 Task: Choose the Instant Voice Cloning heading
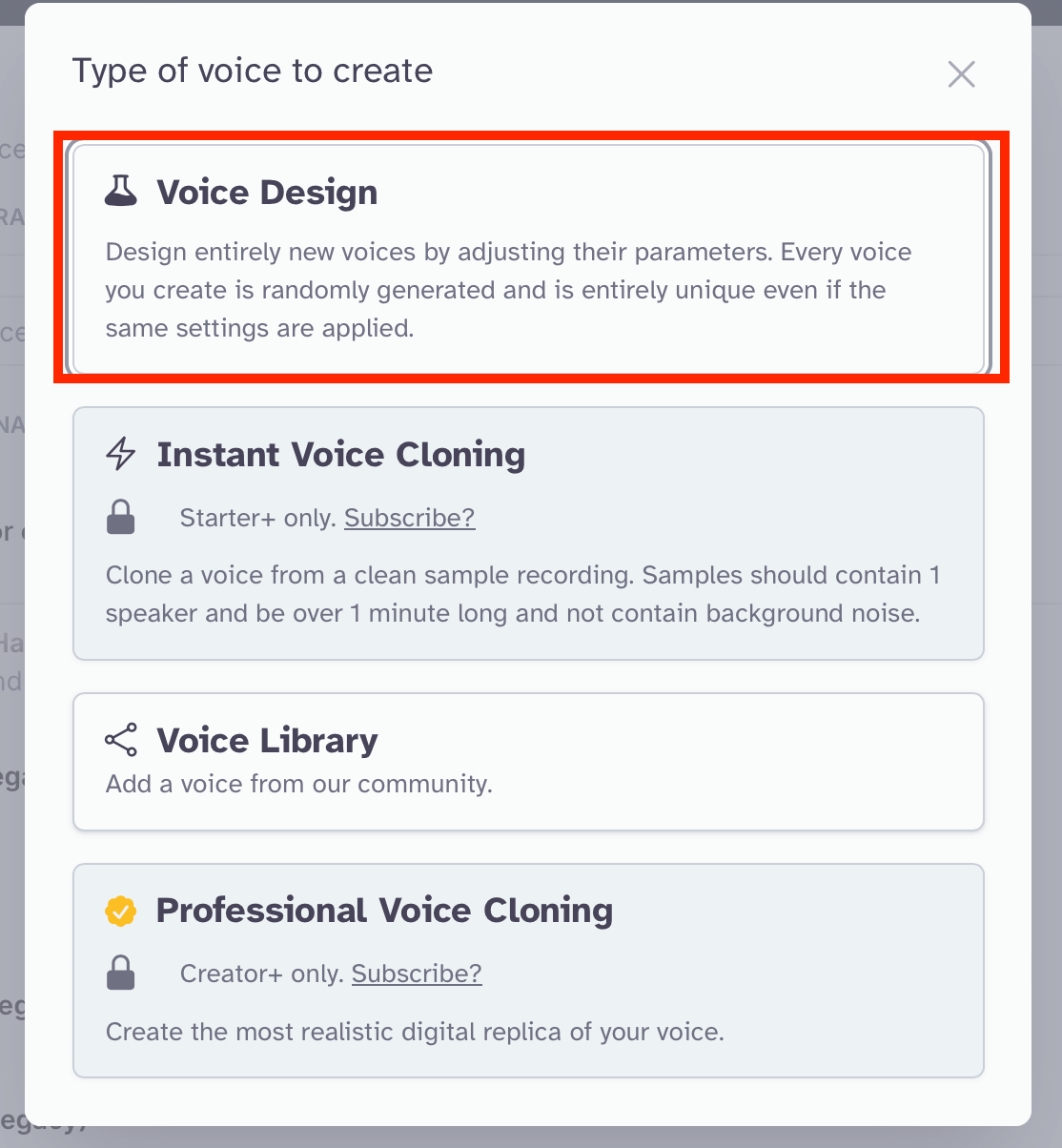coord(340,455)
